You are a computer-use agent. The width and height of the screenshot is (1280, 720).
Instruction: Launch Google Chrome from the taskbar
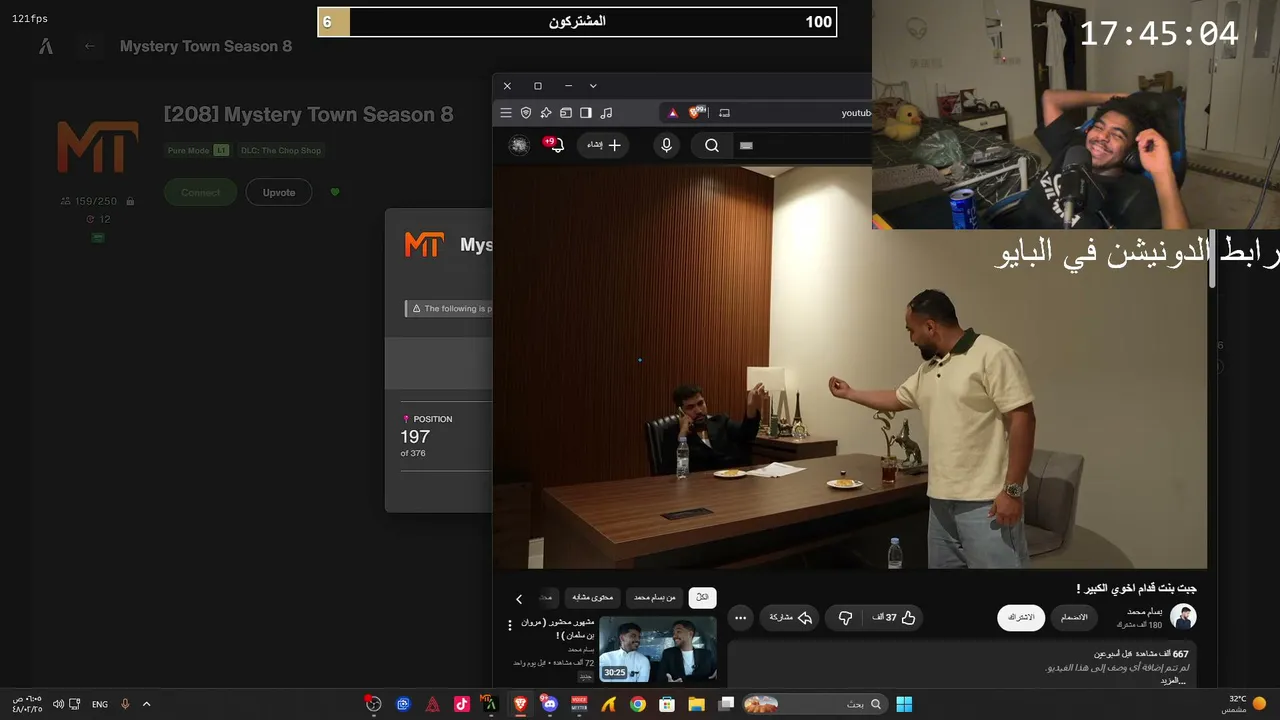tap(637, 704)
